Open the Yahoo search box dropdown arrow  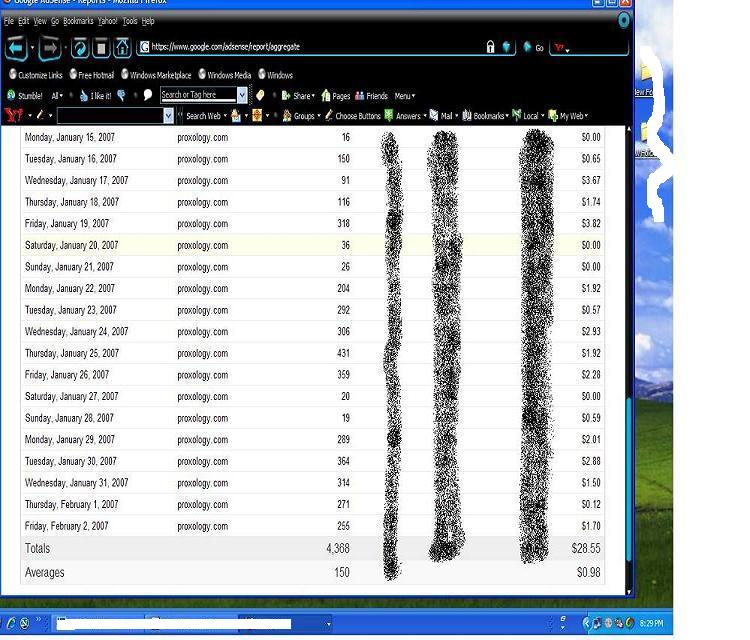point(168,116)
